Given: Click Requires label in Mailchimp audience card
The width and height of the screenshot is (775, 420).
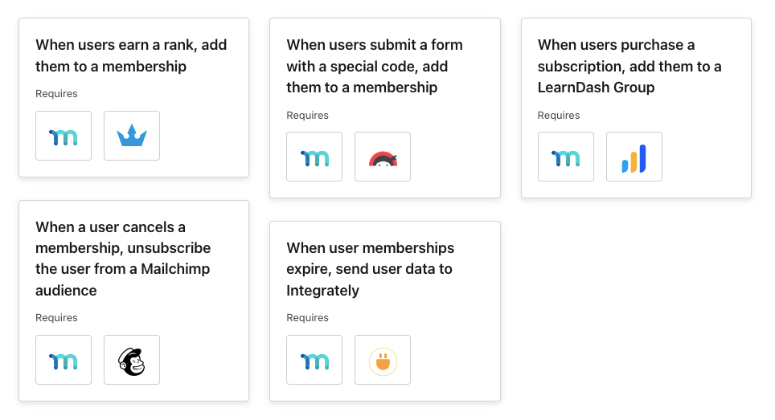Looking at the screenshot, I should (x=56, y=318).
